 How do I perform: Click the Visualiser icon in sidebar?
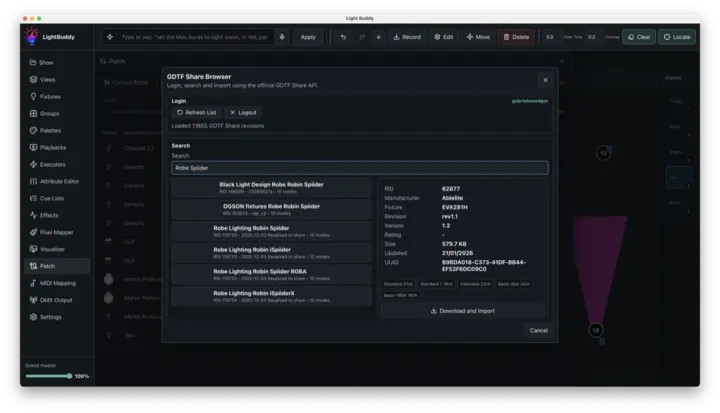33,249
